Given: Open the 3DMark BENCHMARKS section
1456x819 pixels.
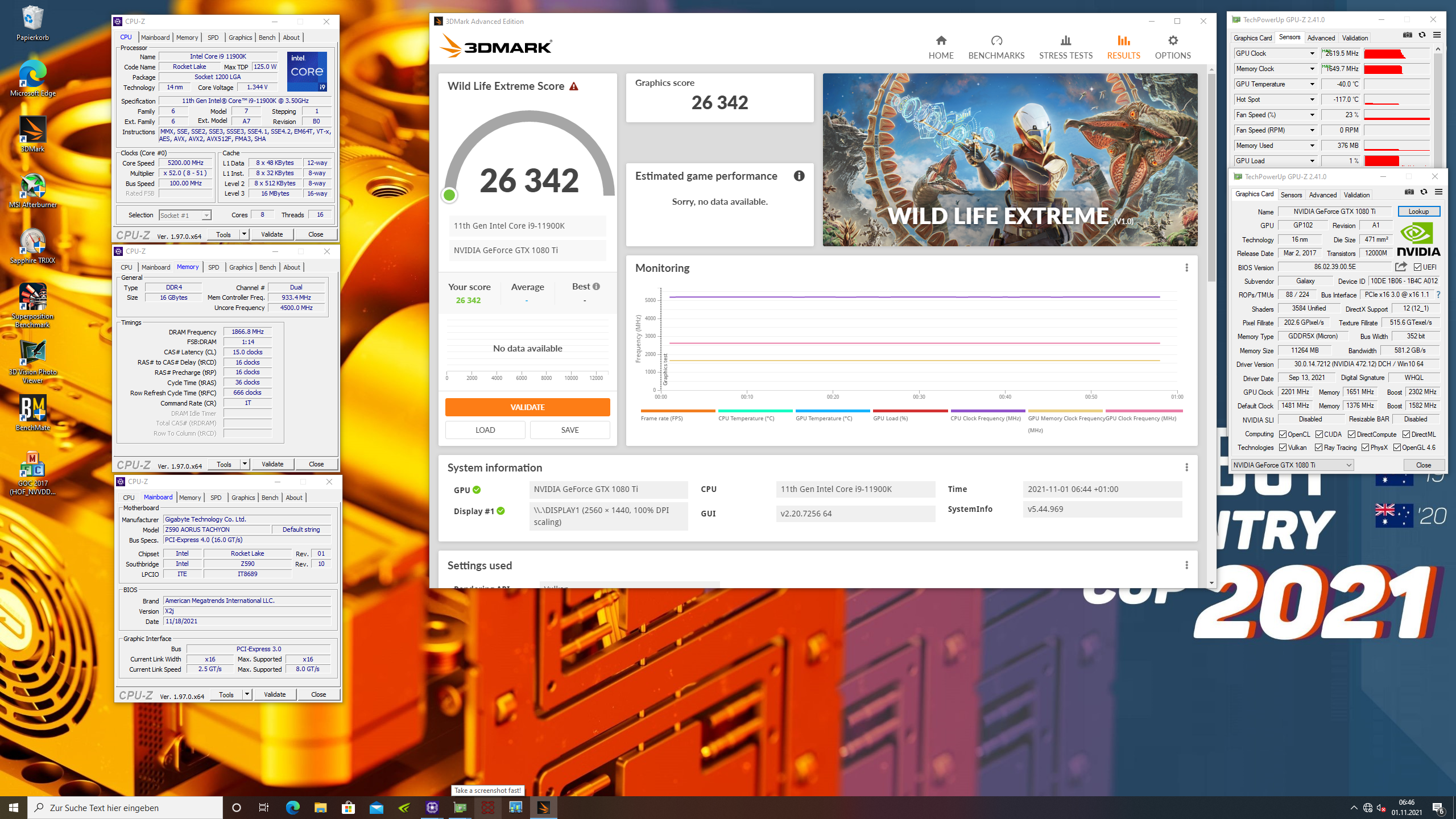Looking at the screenshot, I should tap(996, 47).
